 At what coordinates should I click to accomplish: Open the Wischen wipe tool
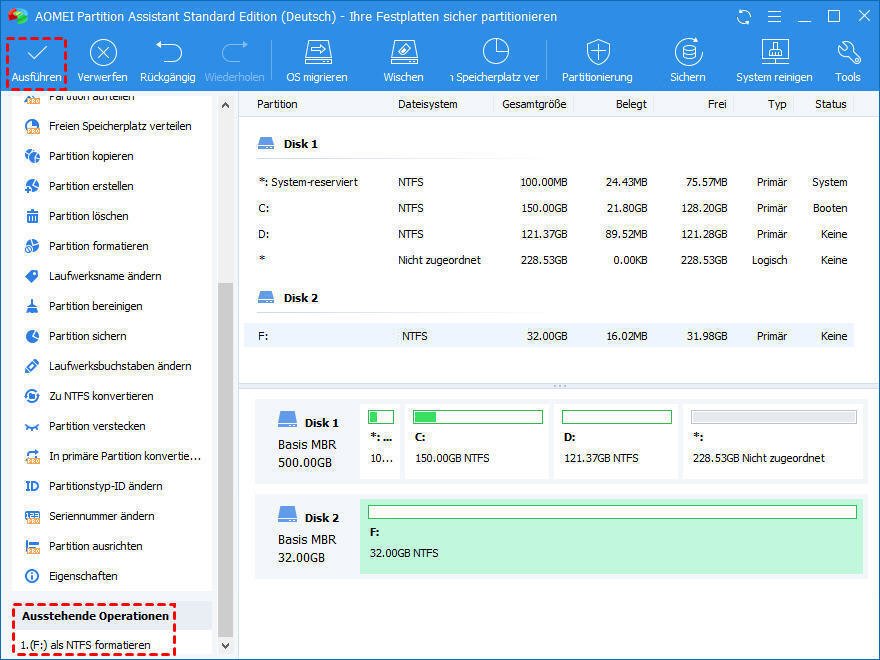[404, 62]
